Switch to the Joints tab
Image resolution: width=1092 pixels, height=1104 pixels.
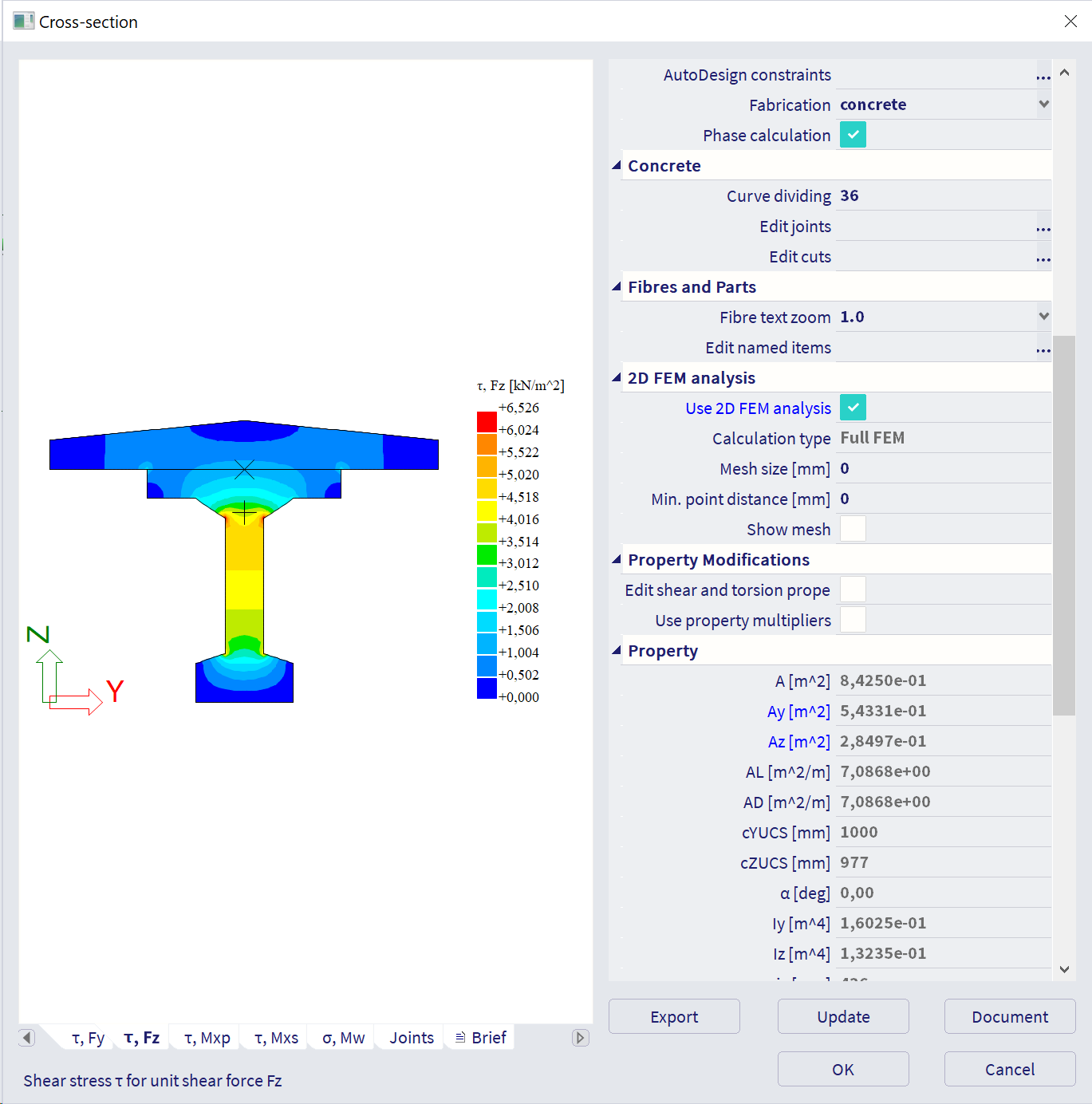(x=411, y=1038)
